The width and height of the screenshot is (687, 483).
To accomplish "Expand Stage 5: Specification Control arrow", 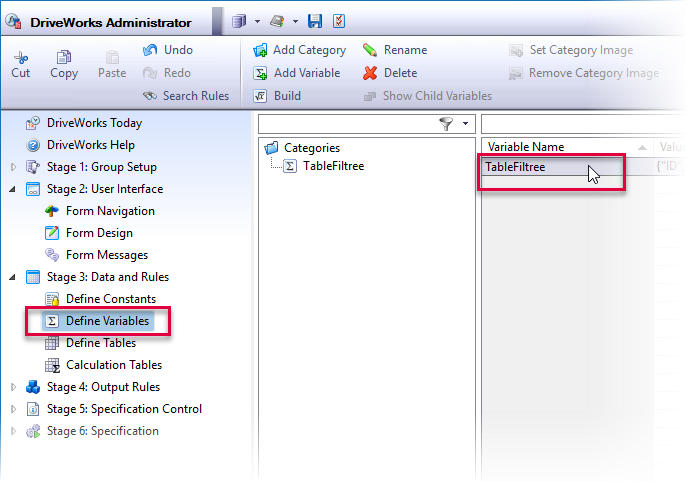I will click(x=13, y=409).
